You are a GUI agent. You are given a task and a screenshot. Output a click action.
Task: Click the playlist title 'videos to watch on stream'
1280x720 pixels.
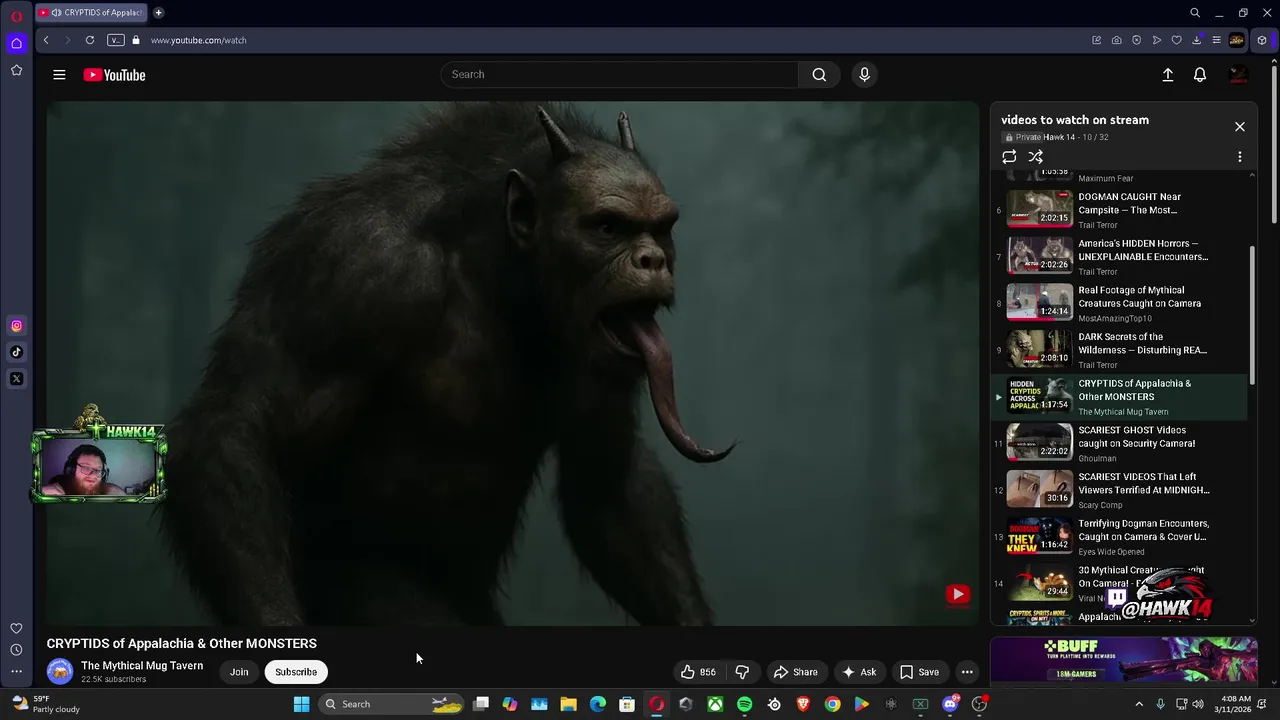pos(1075,120)
